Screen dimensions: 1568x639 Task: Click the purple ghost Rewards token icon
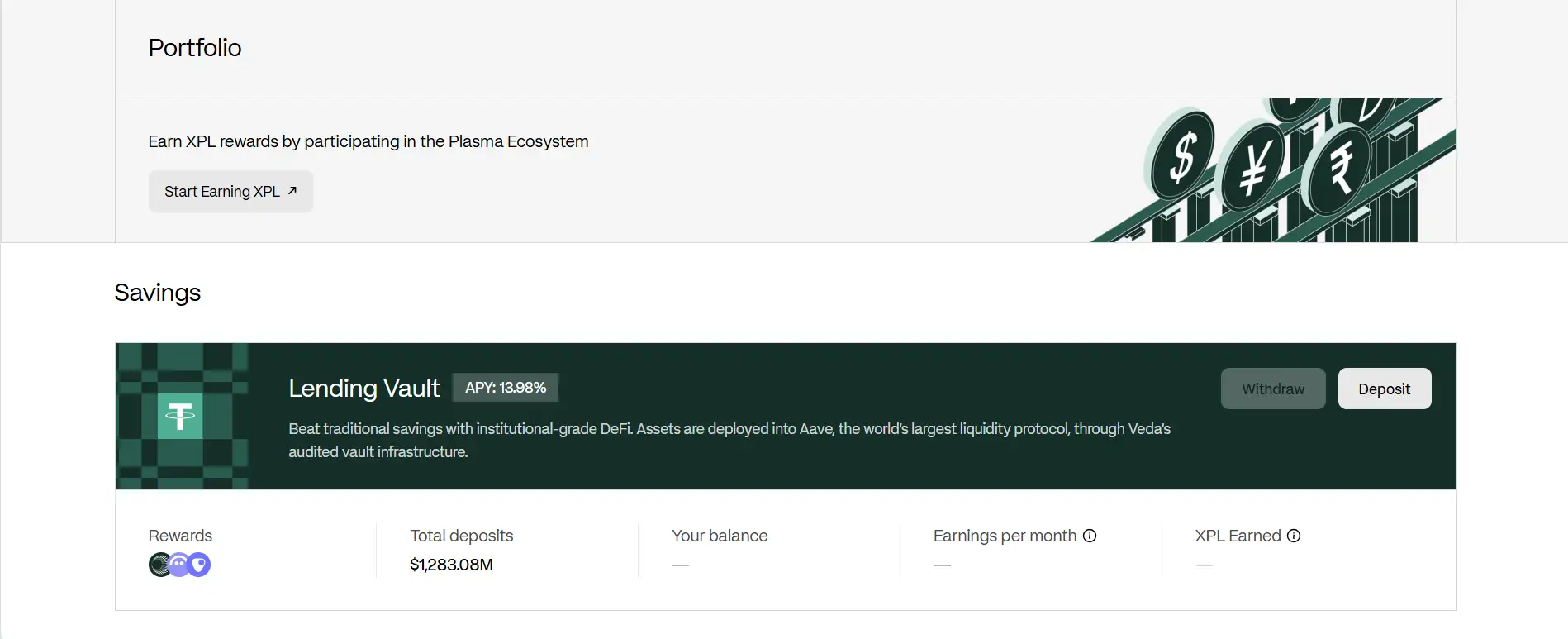point(178,565)
